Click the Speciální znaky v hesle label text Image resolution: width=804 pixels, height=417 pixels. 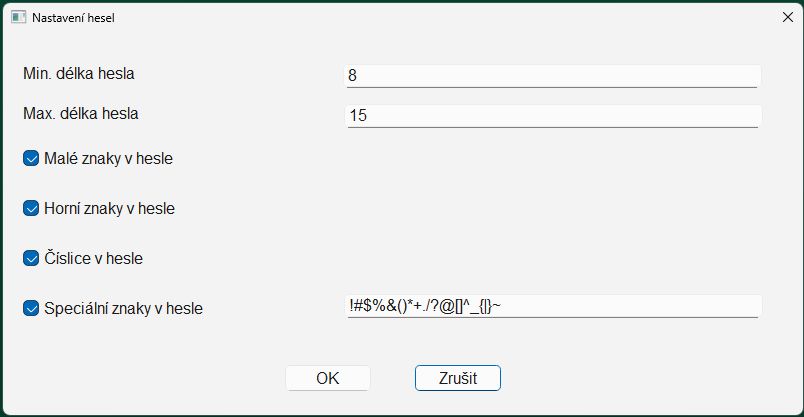(124, 308)
